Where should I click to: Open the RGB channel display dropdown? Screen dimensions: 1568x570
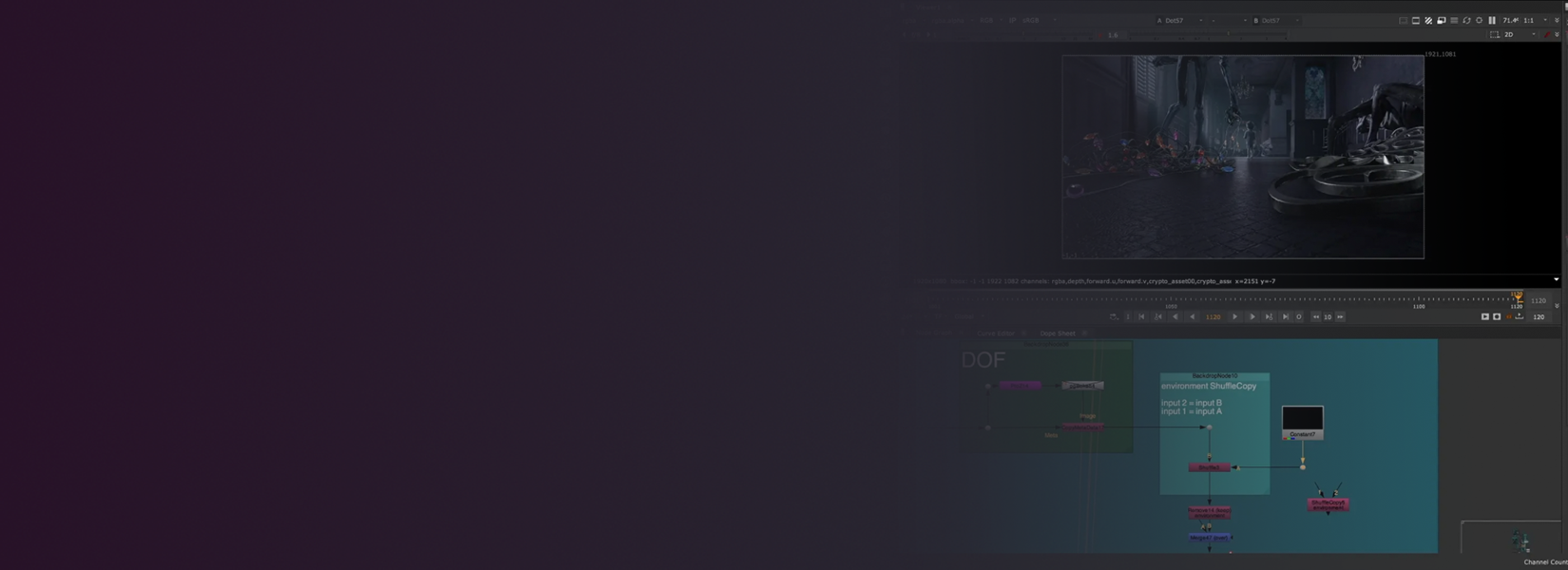coord(990,20)
